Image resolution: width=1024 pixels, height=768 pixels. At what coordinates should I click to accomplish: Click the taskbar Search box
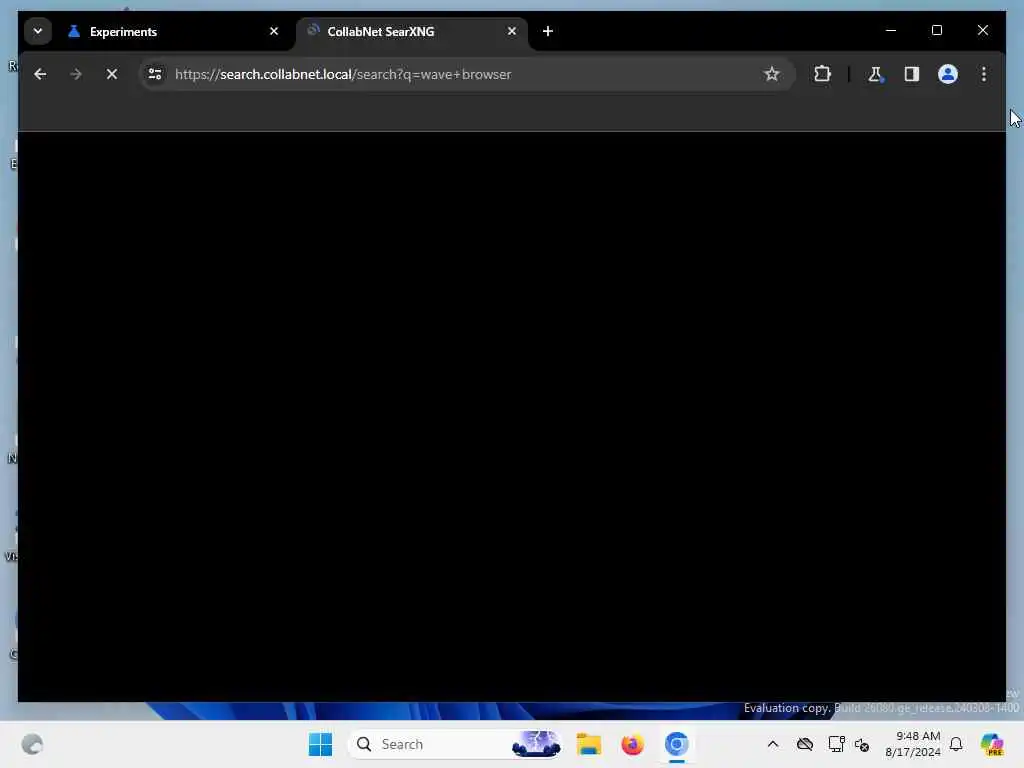click(x=456, y=744)
